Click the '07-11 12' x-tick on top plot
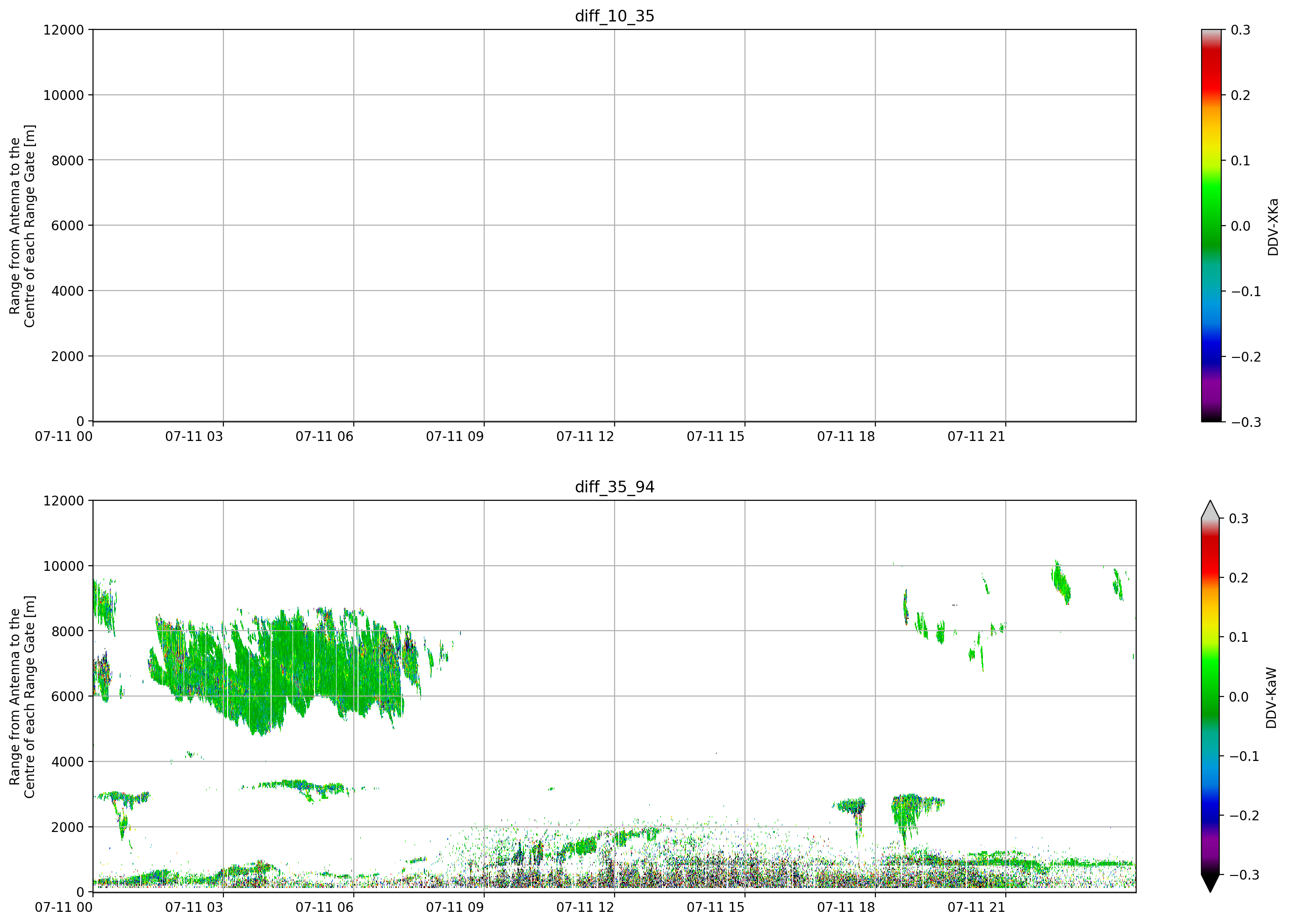The height and width of the screenshot is (924, 1289). (586, 436)
